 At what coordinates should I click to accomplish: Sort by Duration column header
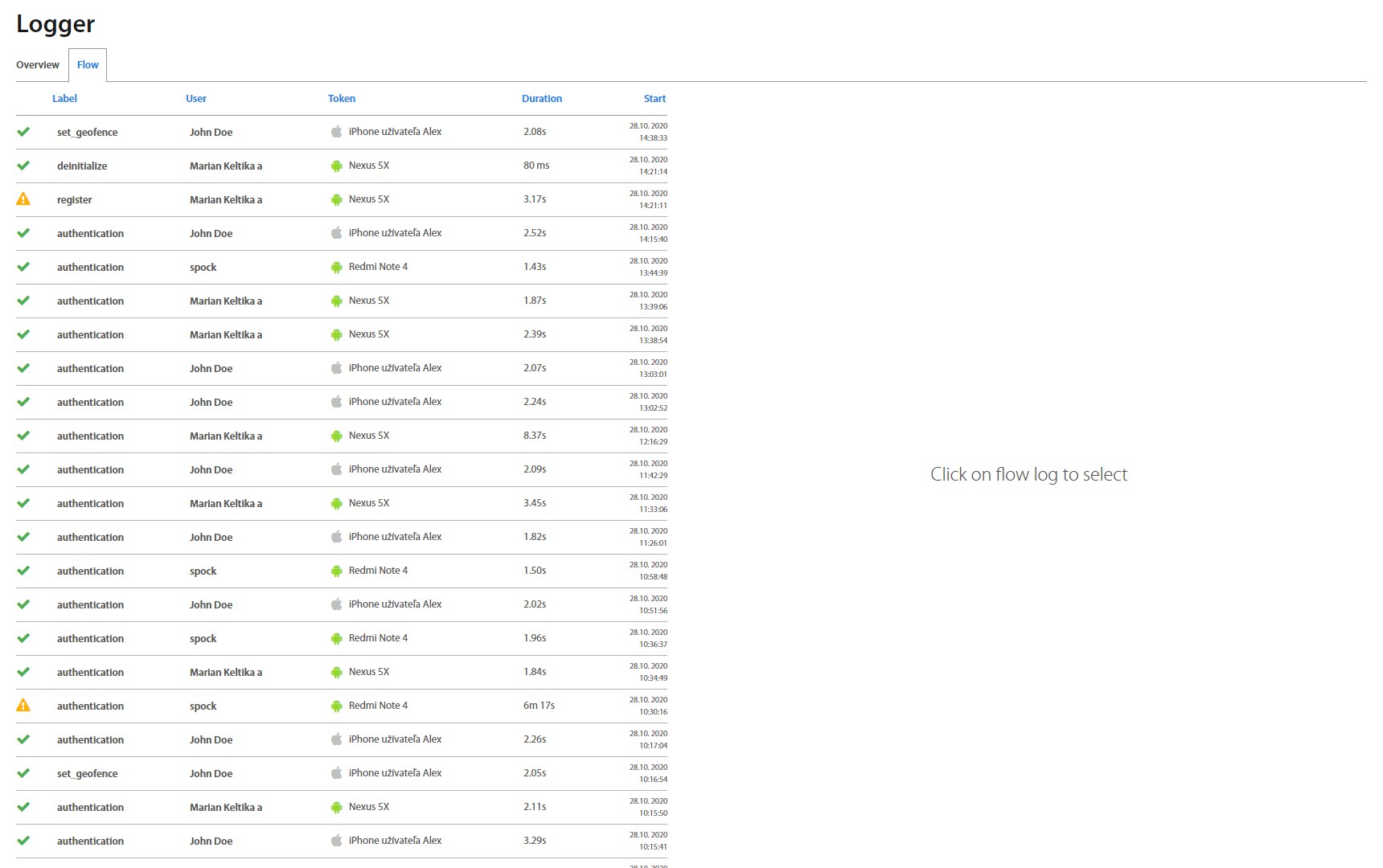542,99
